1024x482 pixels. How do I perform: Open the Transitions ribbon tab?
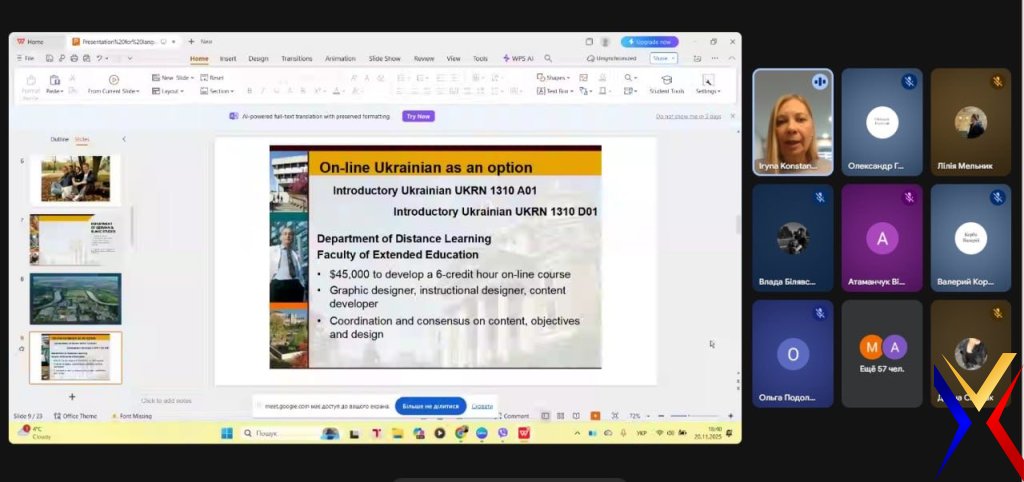tap(296, 58)
